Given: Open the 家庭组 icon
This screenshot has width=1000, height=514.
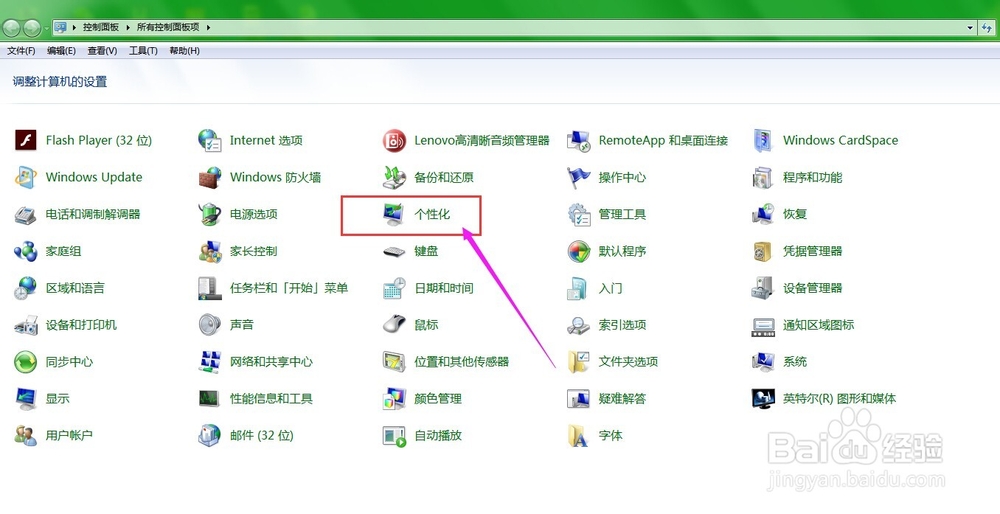Looking at the screenshot, I should pyautogui.click(x=26, y=251).
